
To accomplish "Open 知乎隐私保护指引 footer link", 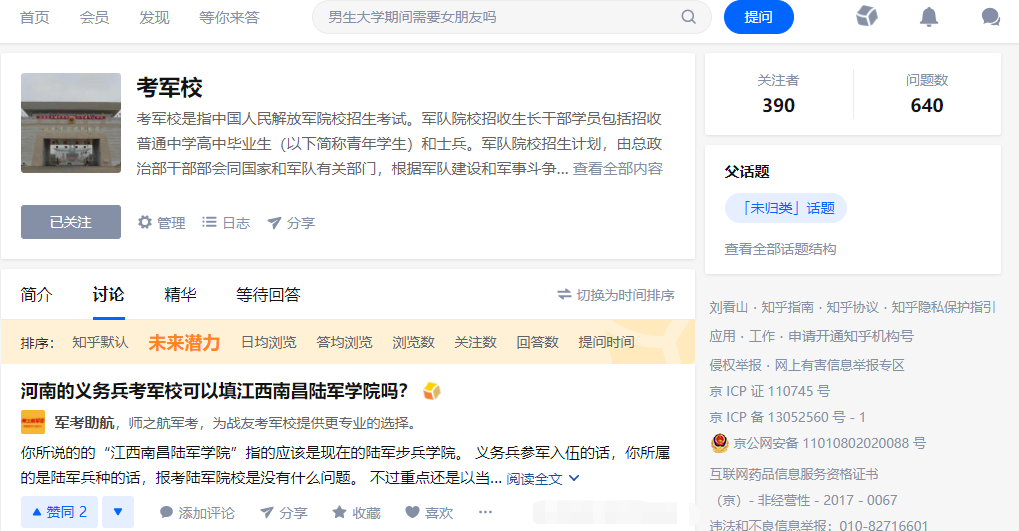I will coord(943,307).
